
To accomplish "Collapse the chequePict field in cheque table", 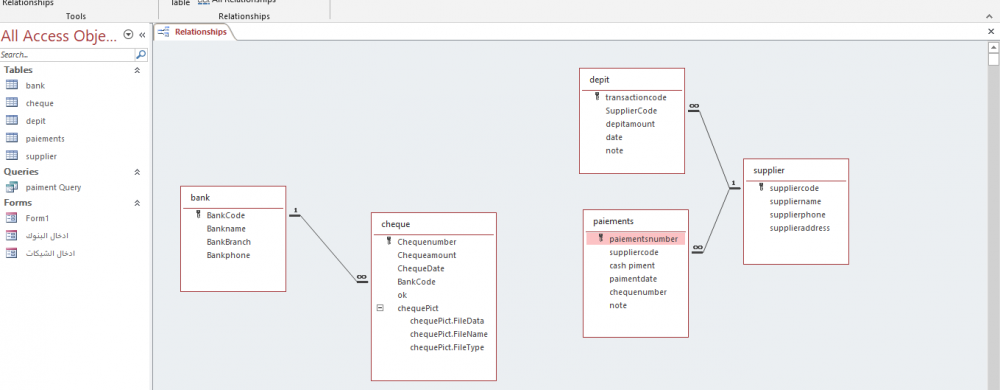I will point(380,308).
